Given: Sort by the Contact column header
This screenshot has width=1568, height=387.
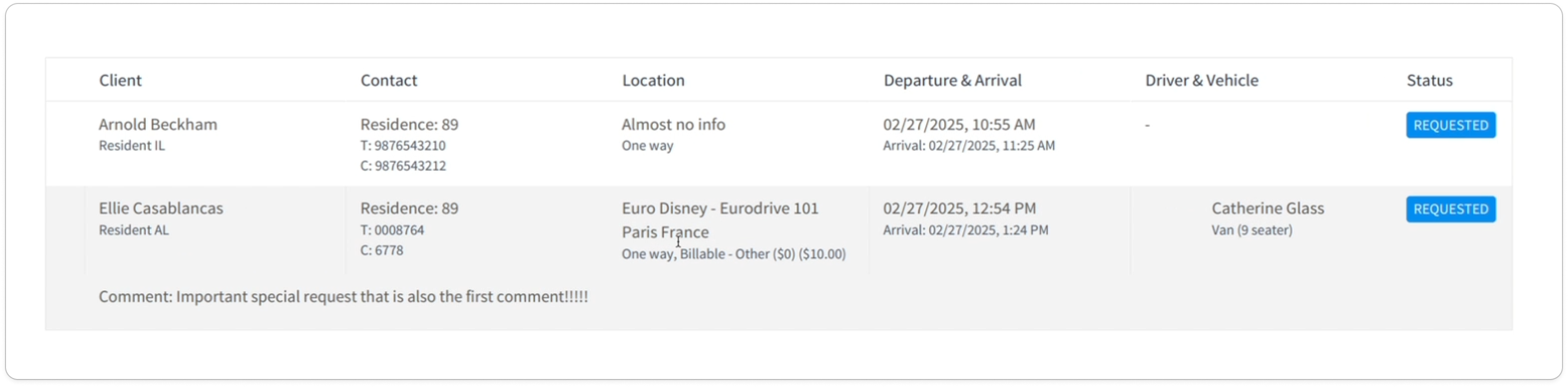Looking at the screenshot, I should click(x=388, y=80).
